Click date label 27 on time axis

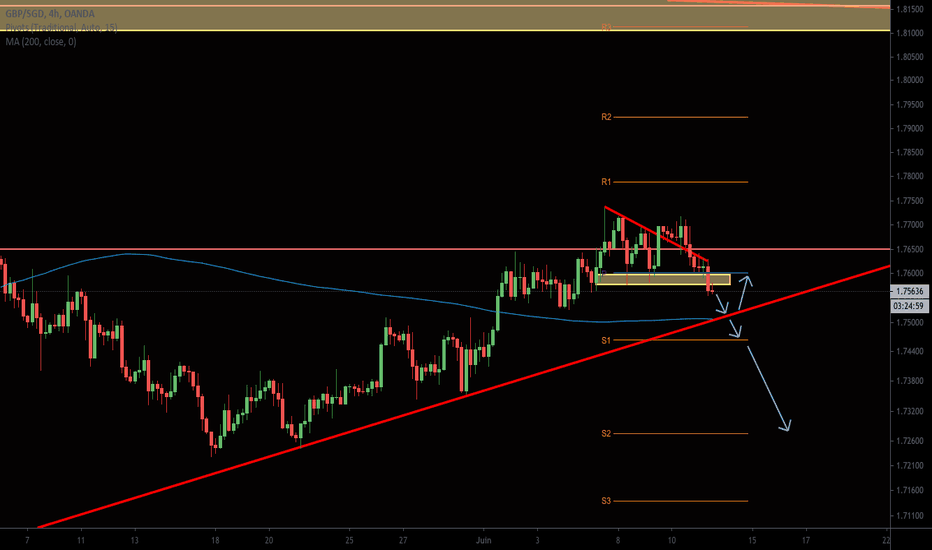coord(403,540)
